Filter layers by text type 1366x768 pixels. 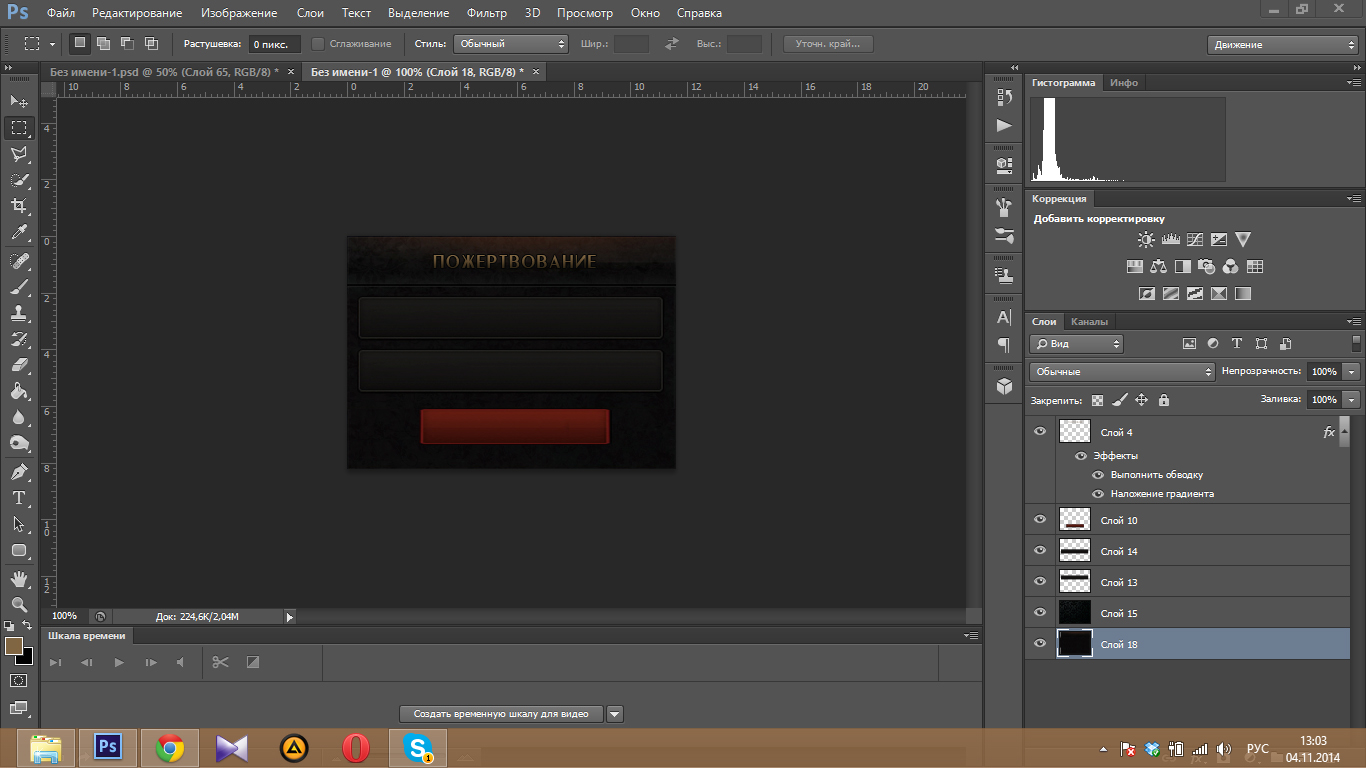point(1237,343)
